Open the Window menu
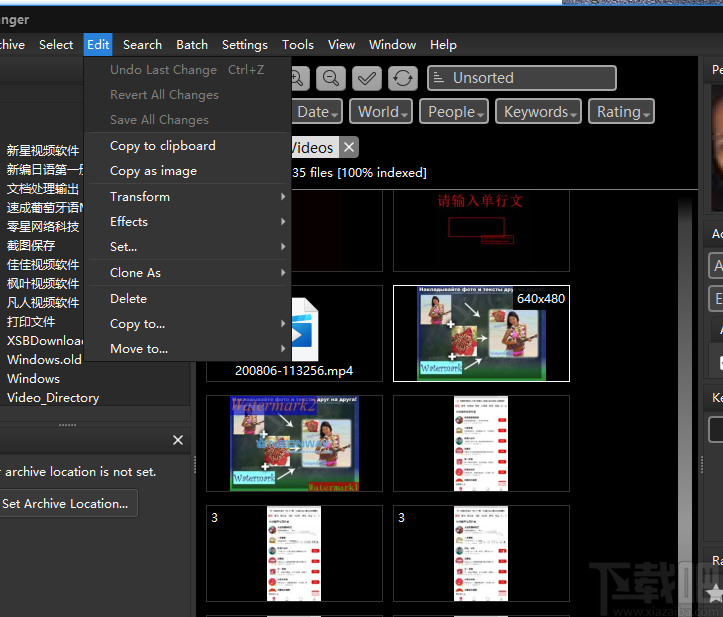Viewport: 723px width, 617px height. pyautogui.click(x=392, y=45)
